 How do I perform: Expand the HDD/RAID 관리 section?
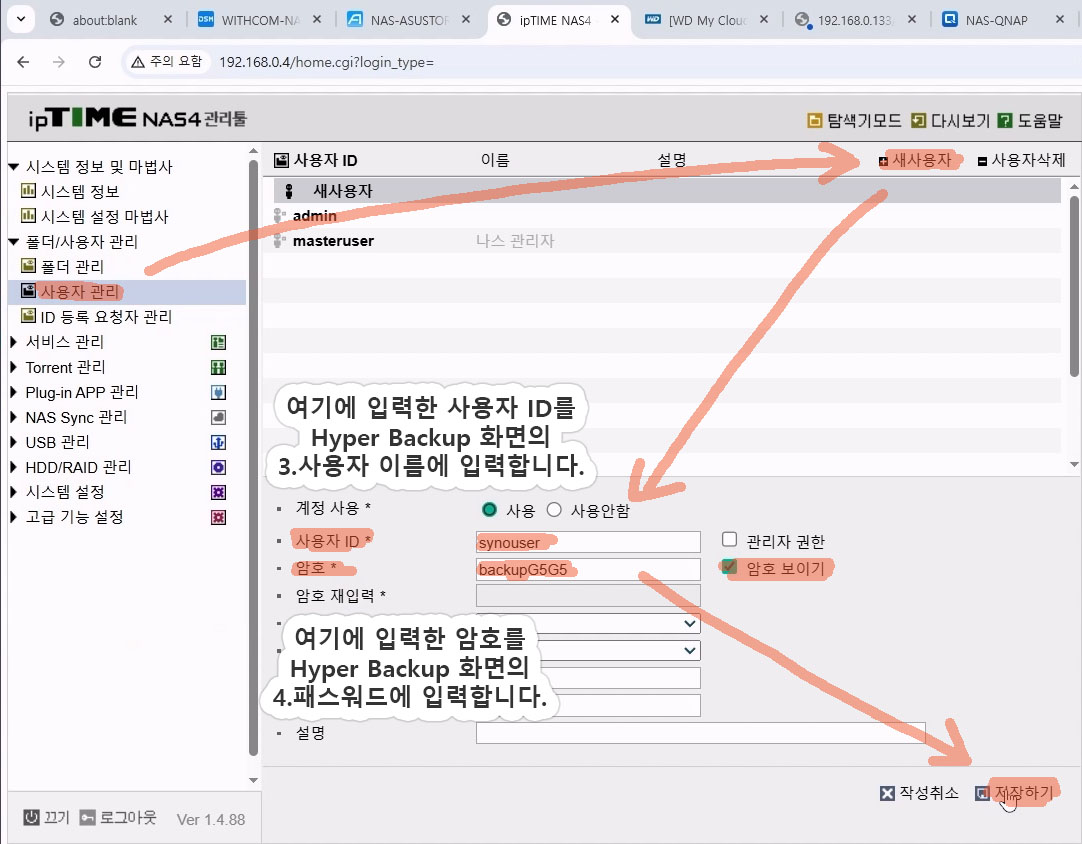click(14, 467)
